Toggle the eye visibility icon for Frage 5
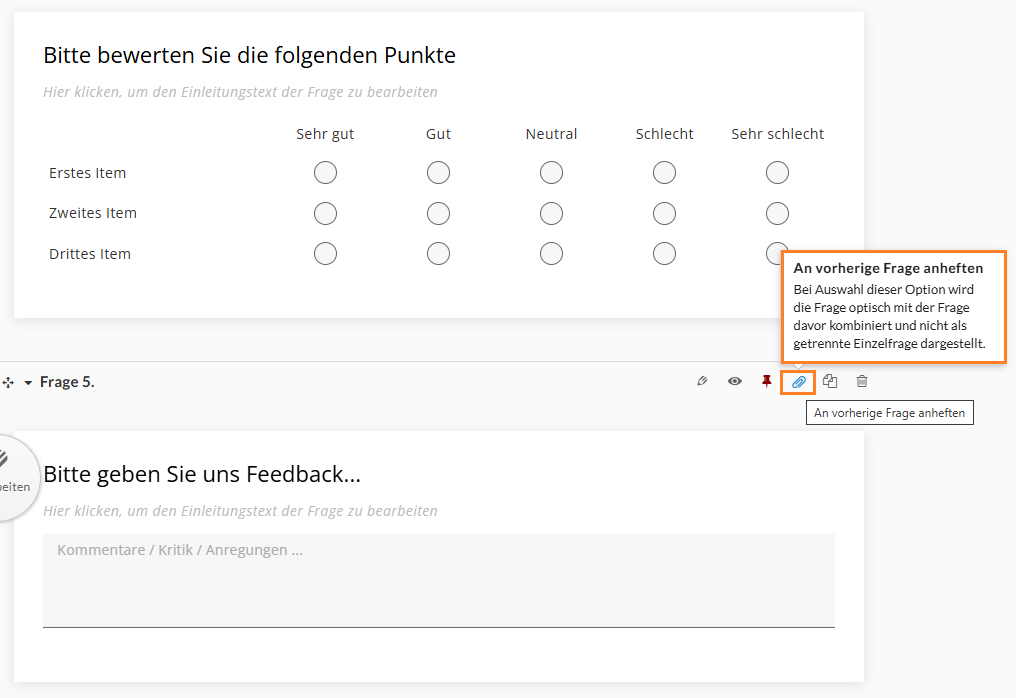 [735, 381]
